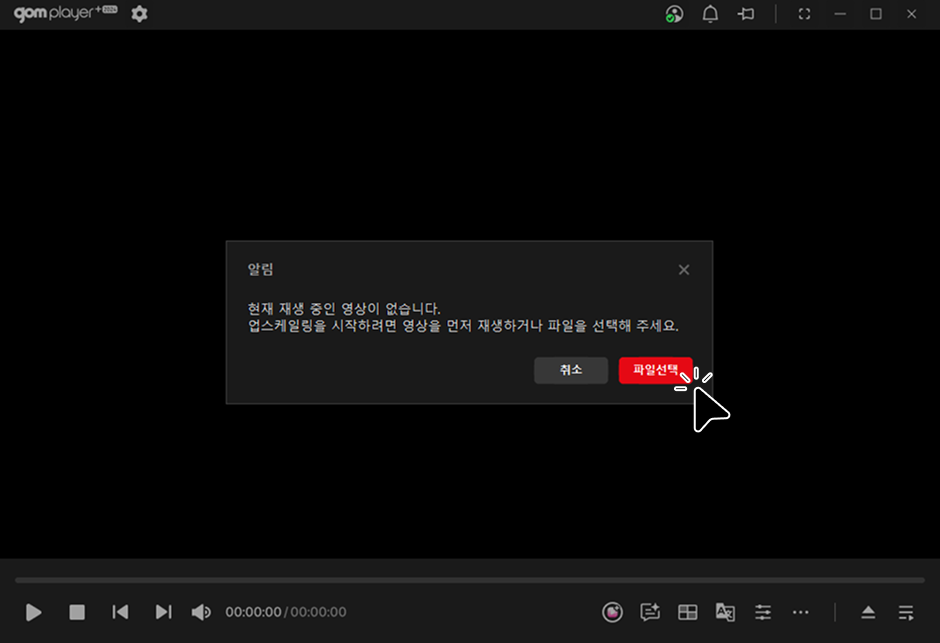Open the AI subtitle chat icon

click(x=650, y=612)
